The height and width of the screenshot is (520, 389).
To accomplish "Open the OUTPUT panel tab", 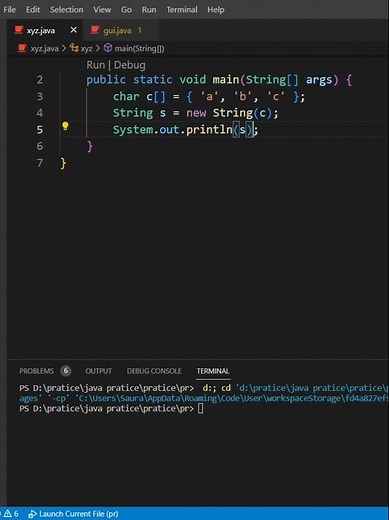I will 98,371.
